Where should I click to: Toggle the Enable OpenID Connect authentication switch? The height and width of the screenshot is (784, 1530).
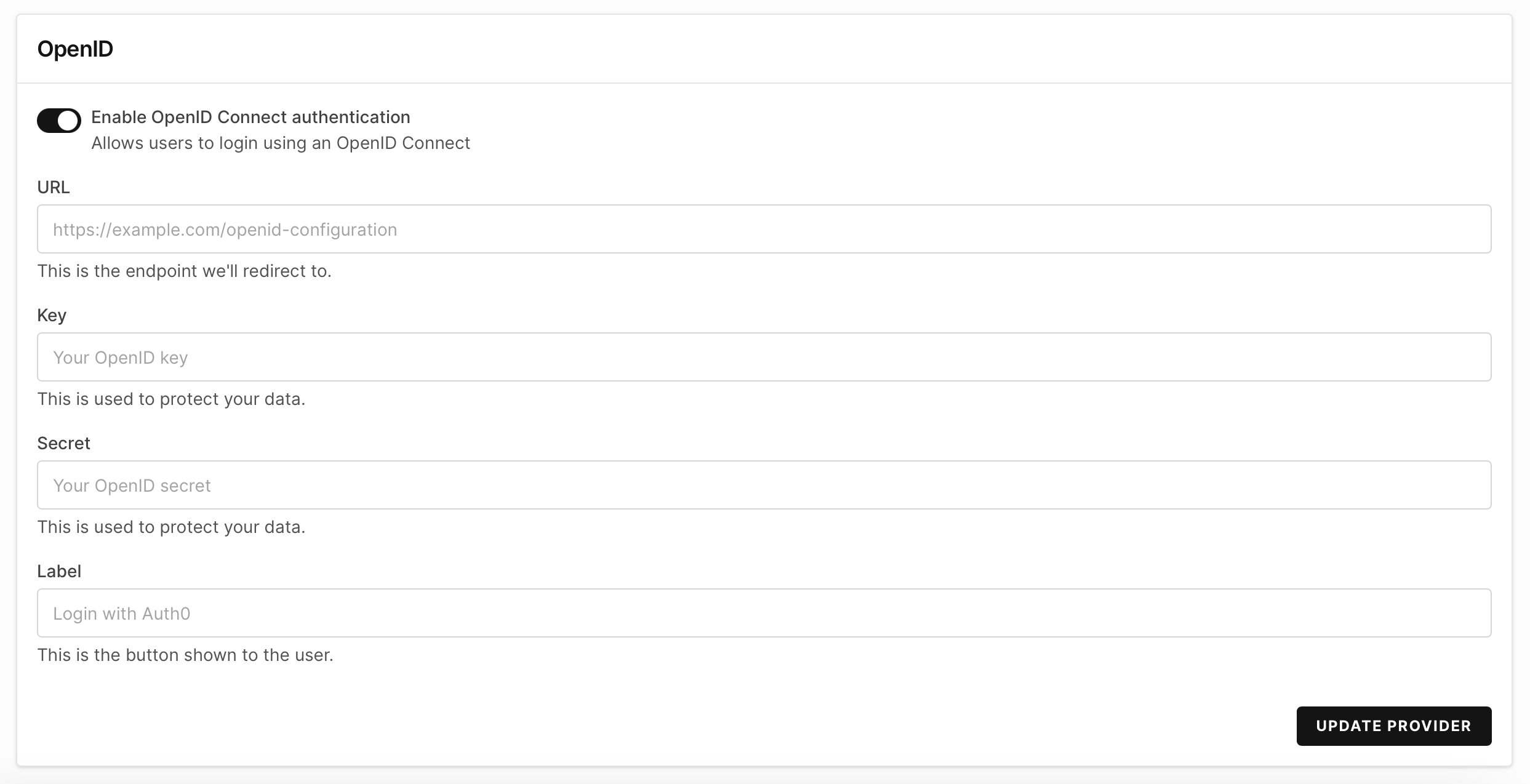[x=58, y=121]
